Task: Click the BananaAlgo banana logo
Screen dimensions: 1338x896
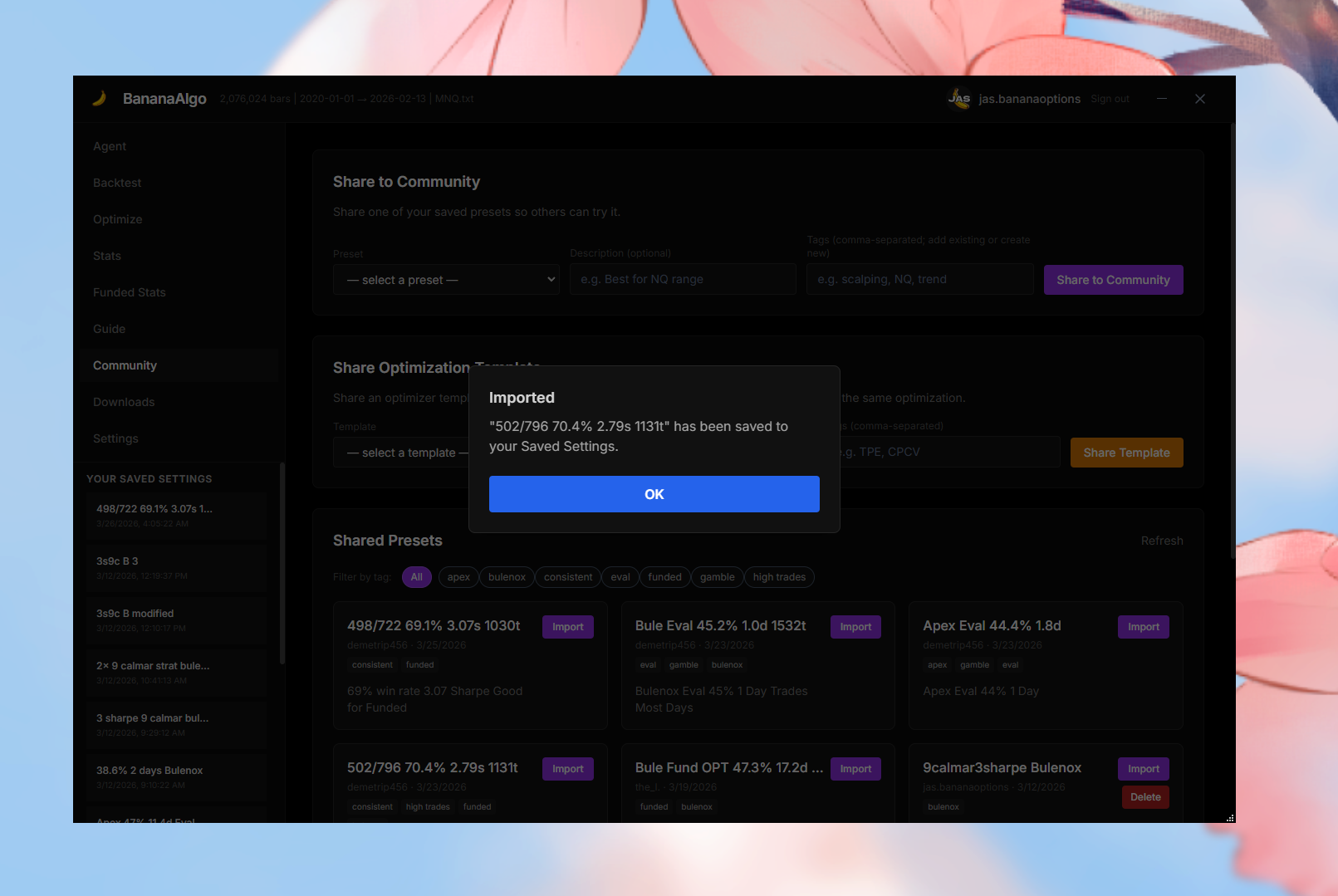Action: tap(99, 98)
